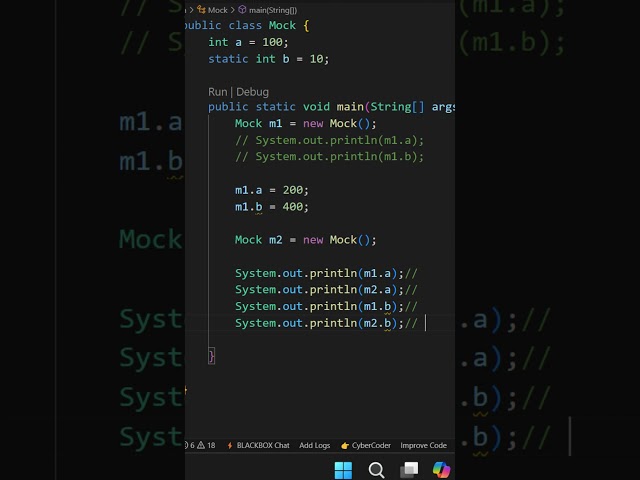Viewport: 640px width, 480px height.
Task: Open BLACKBOX Chat from status bar
Action: click(258, 445)
